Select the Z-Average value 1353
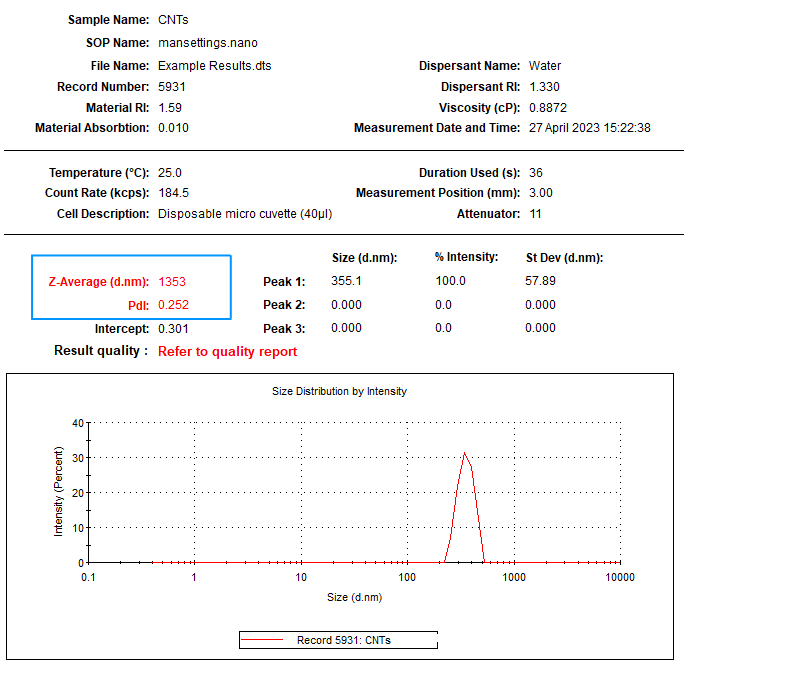 pos(172,281)
